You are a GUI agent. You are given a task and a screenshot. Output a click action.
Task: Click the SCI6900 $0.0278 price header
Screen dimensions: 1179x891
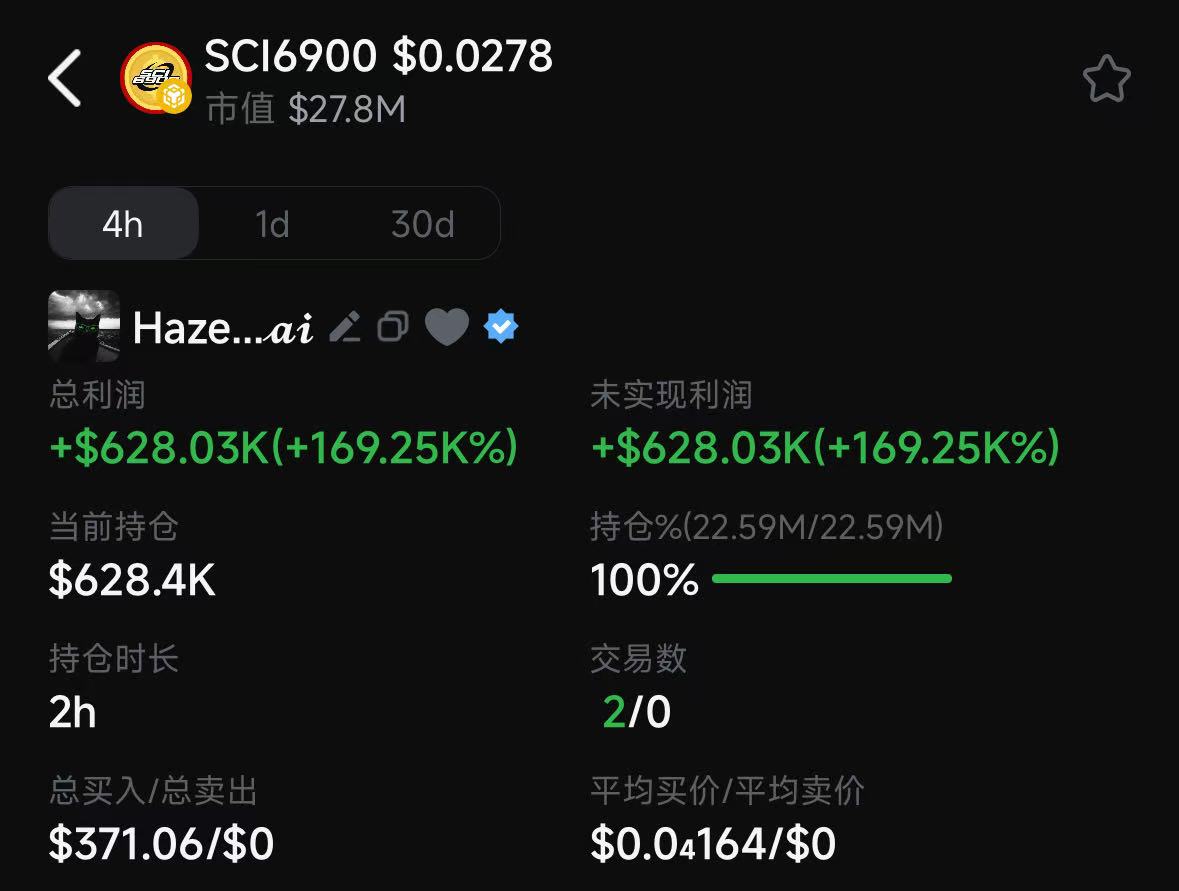click(x=378, y=57)
